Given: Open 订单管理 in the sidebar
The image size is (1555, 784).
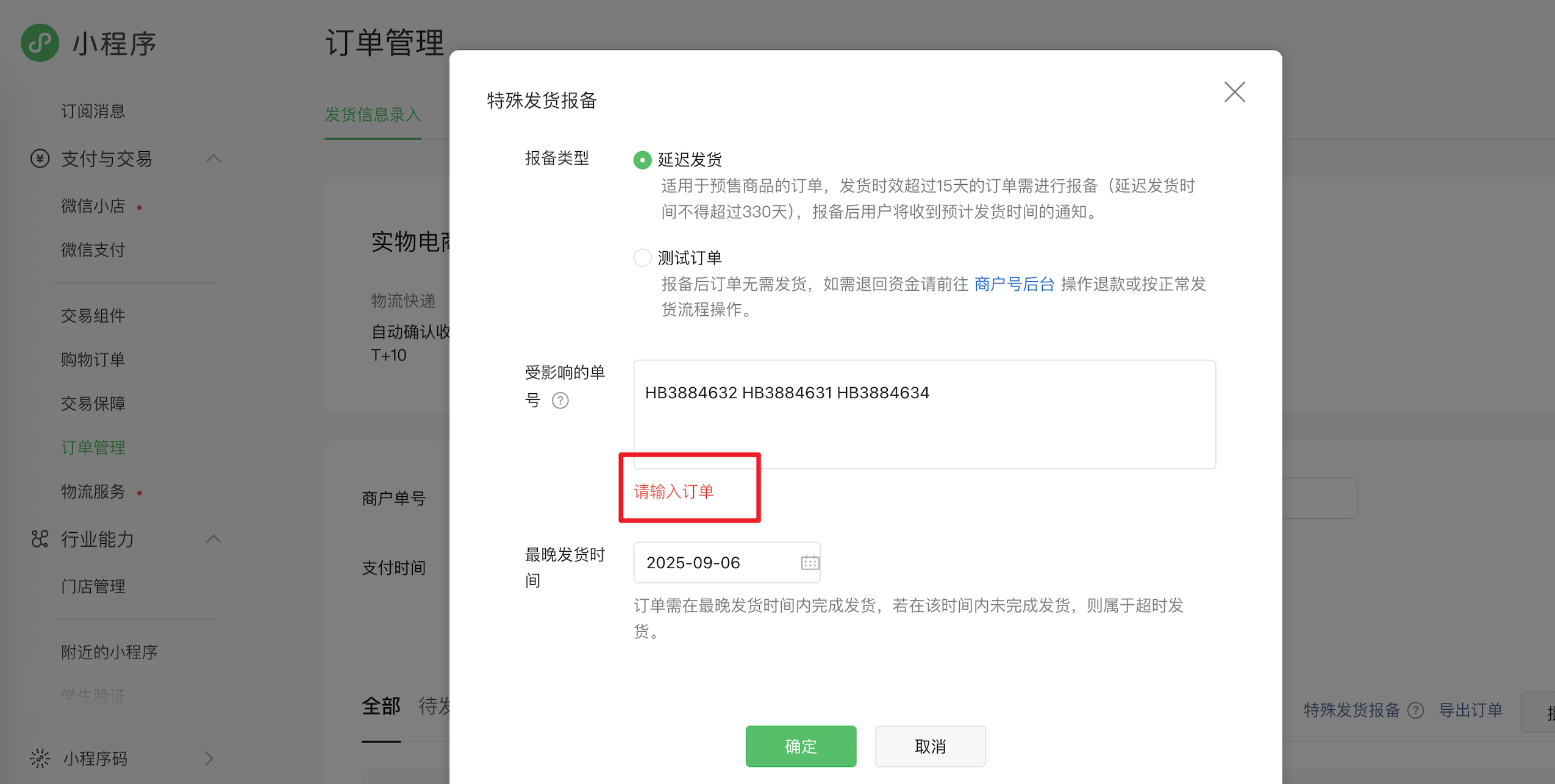Looking at the screenshot, I should tap(93, 447).
